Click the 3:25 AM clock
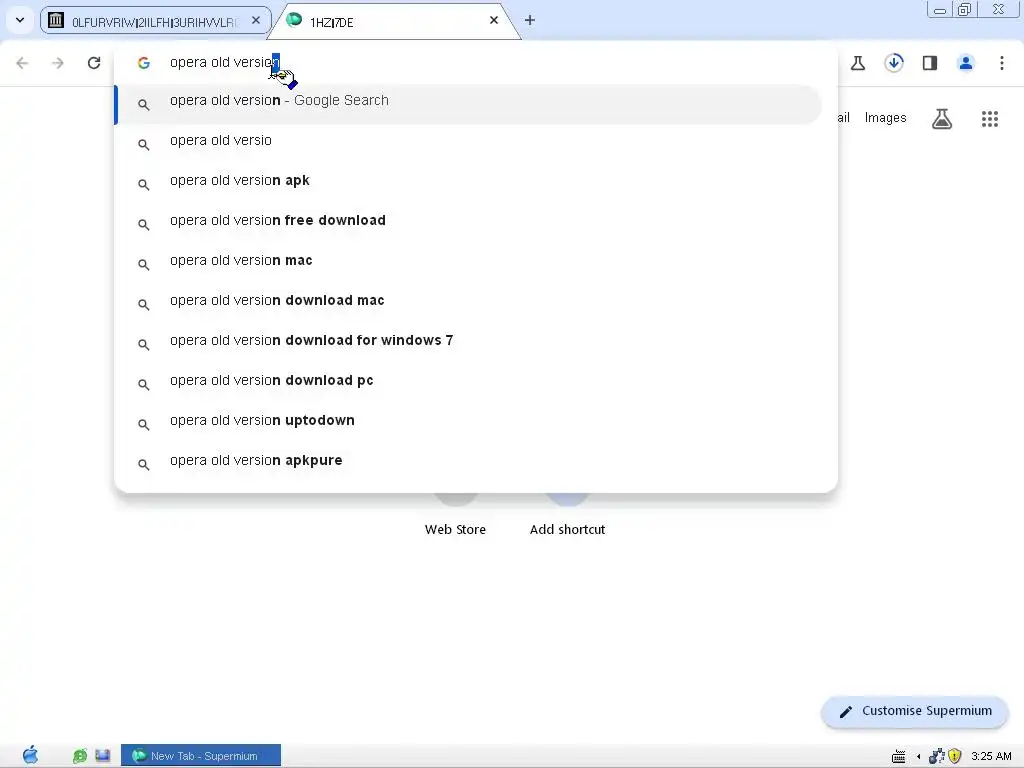This screenshot has height=768, width=1024. click(x=991, y=756)
